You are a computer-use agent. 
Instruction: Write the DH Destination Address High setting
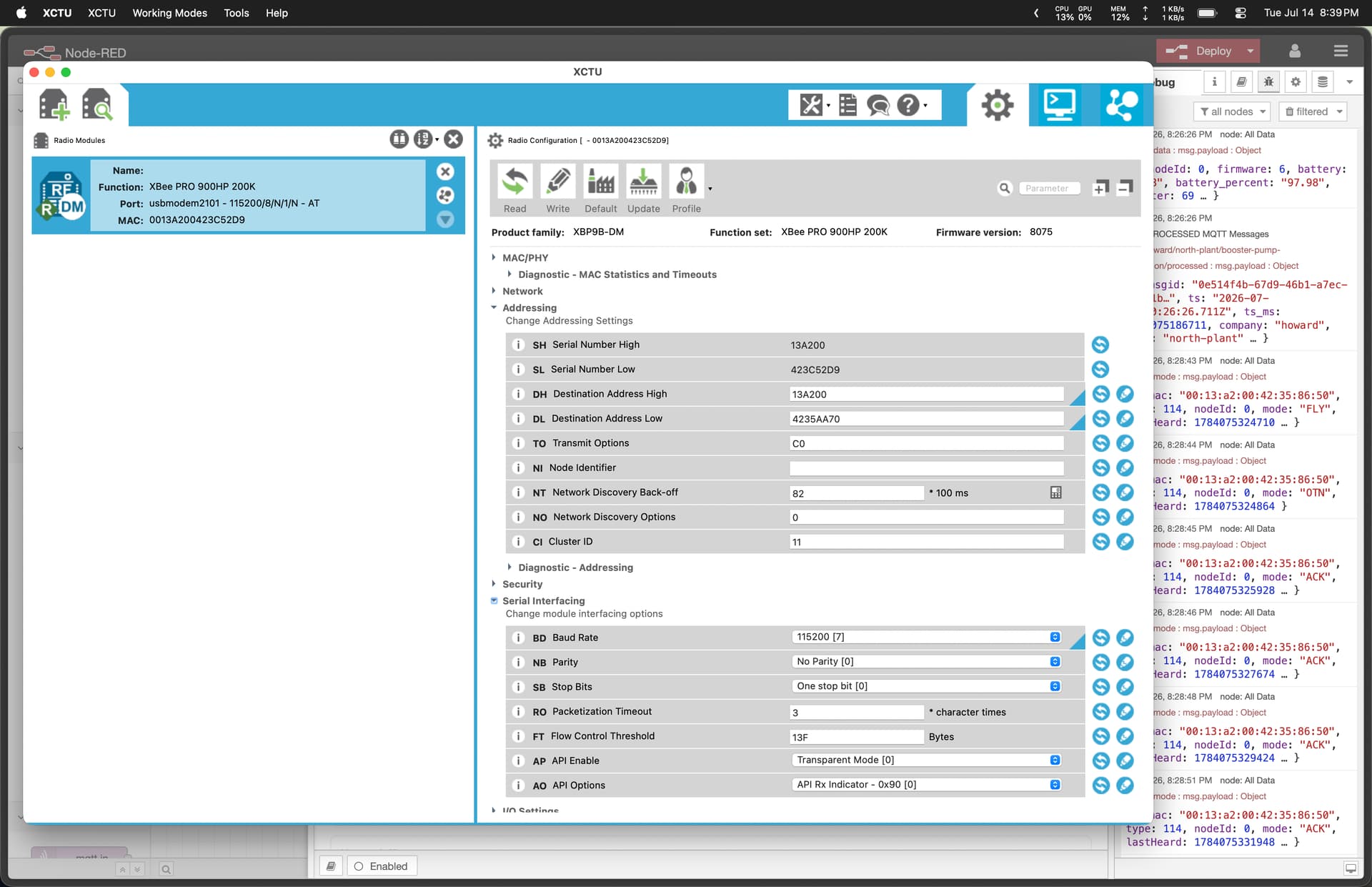(x=1125, y=394)
